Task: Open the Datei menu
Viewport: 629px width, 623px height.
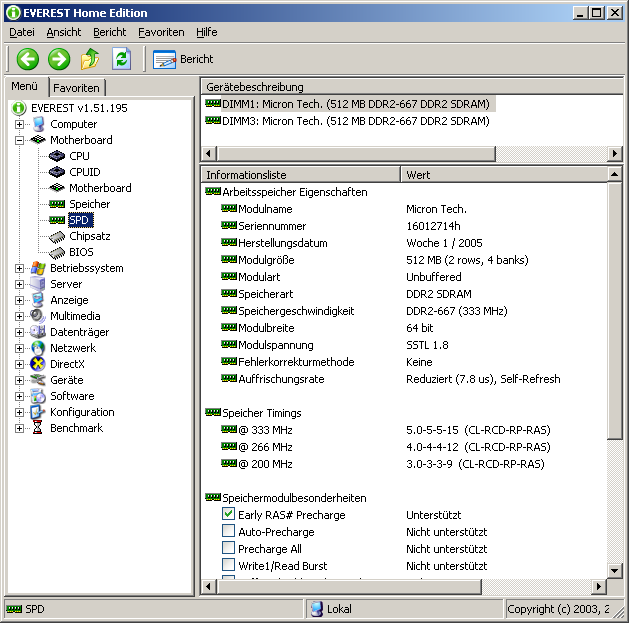Action: point(22,32)
